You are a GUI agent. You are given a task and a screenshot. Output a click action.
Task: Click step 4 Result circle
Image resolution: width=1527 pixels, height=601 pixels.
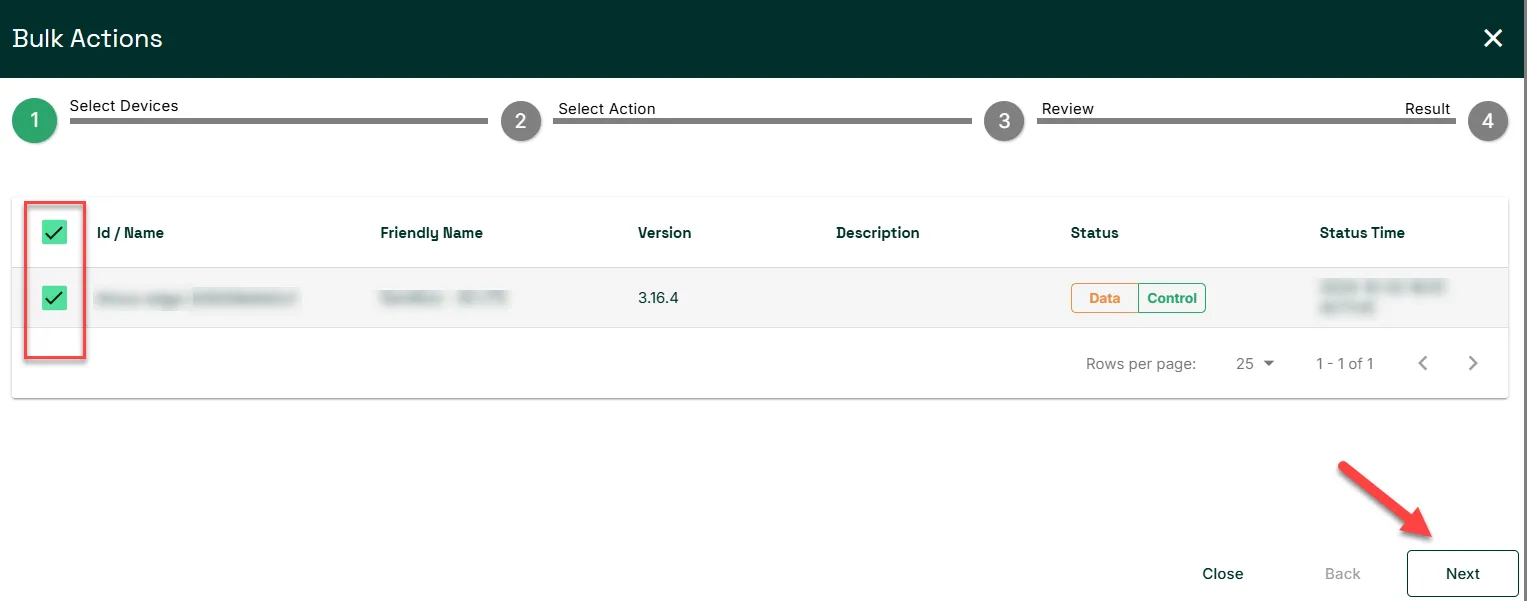[x=1488, y=121]
